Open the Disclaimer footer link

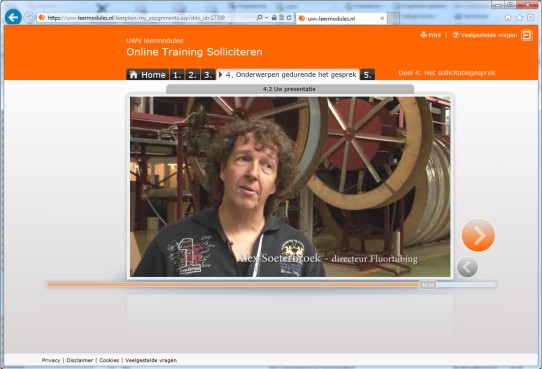[x=80, y=360]
